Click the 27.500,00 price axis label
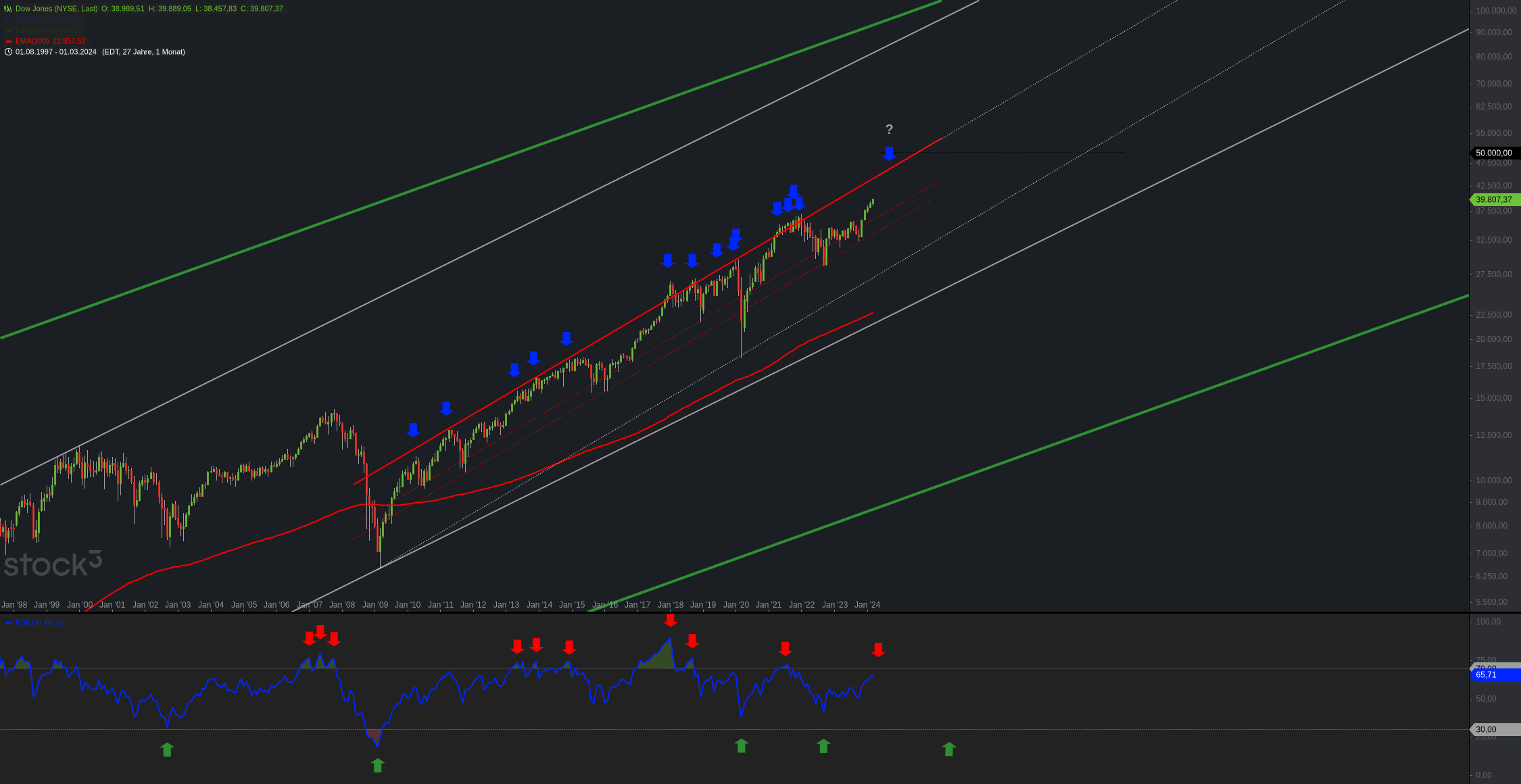1521x784 pixels. pyautogui.click(x=1494, y=274)
